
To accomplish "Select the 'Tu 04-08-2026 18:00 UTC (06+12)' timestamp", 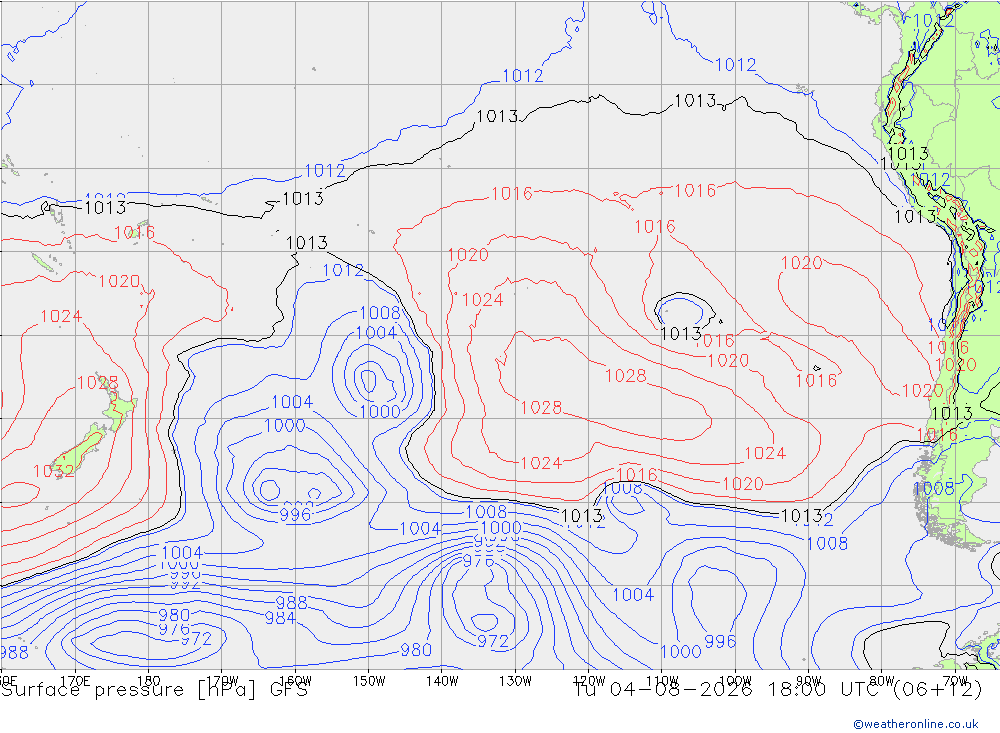I will coord(778,690).
